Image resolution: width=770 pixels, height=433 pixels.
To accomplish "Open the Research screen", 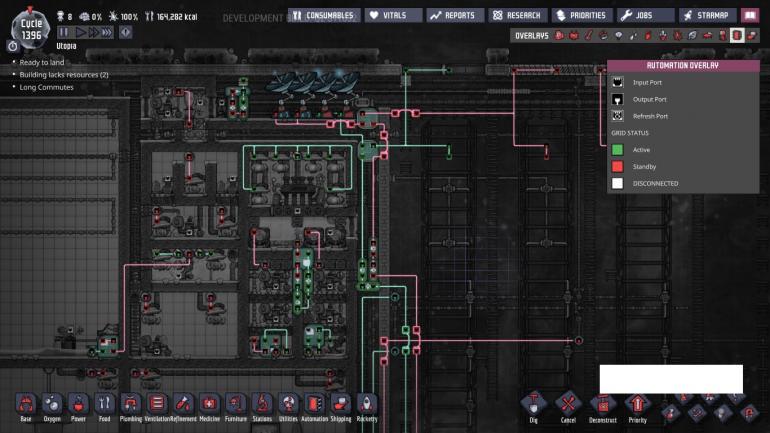I will (x=516, y=16).
